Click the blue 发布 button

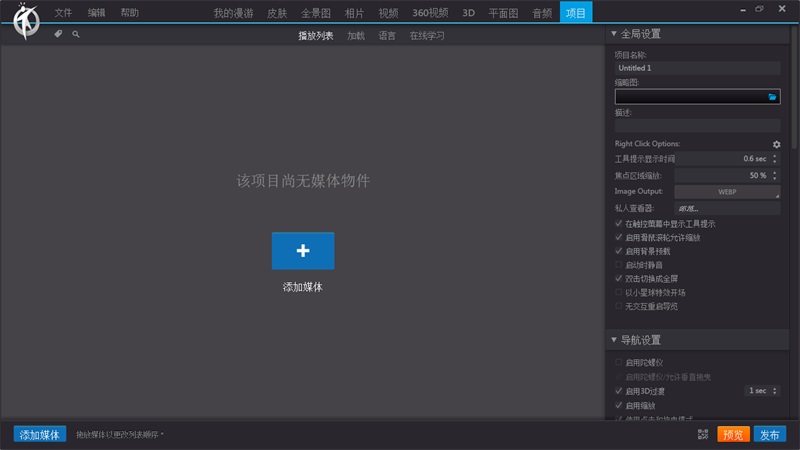point(769,434)
